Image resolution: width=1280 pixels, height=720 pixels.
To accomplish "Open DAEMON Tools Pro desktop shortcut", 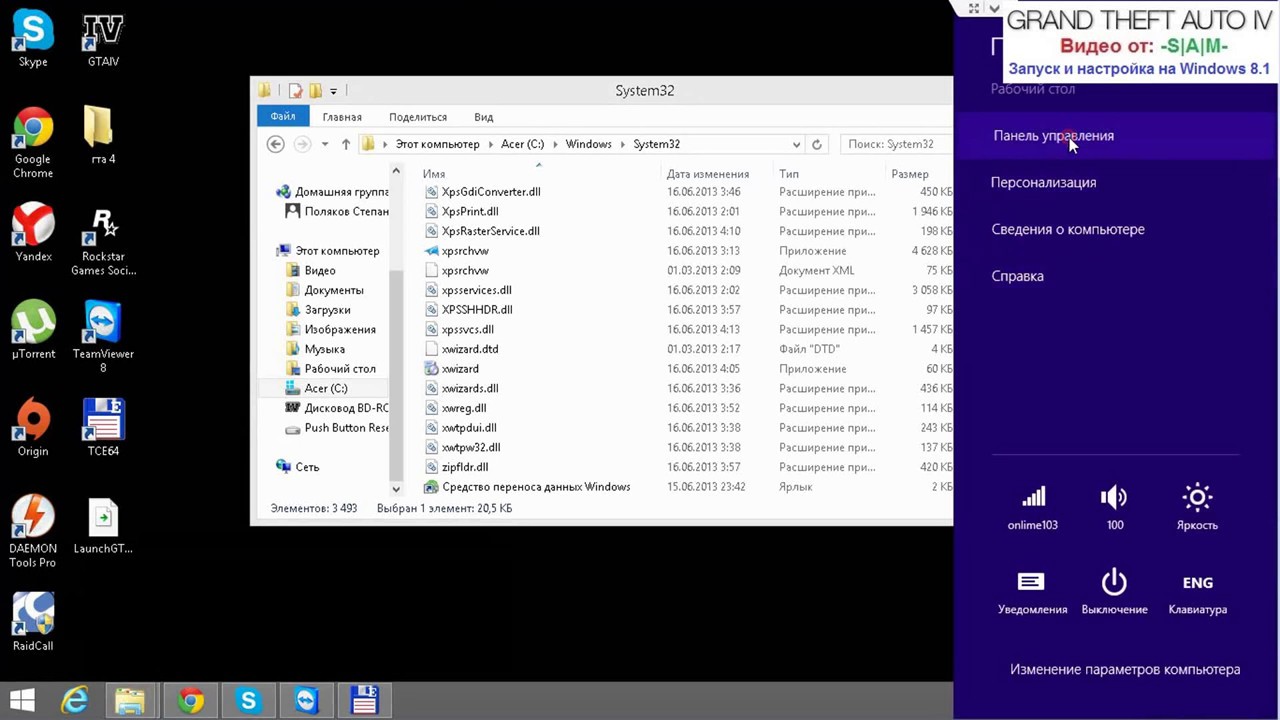I will coord(33,532).
